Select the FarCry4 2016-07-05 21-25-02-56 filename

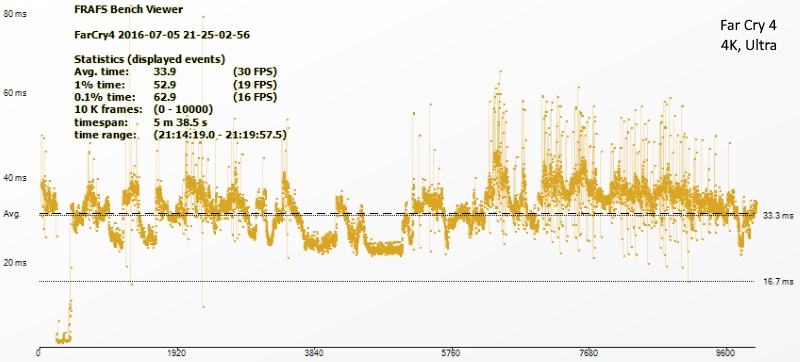tap(162, 35)
